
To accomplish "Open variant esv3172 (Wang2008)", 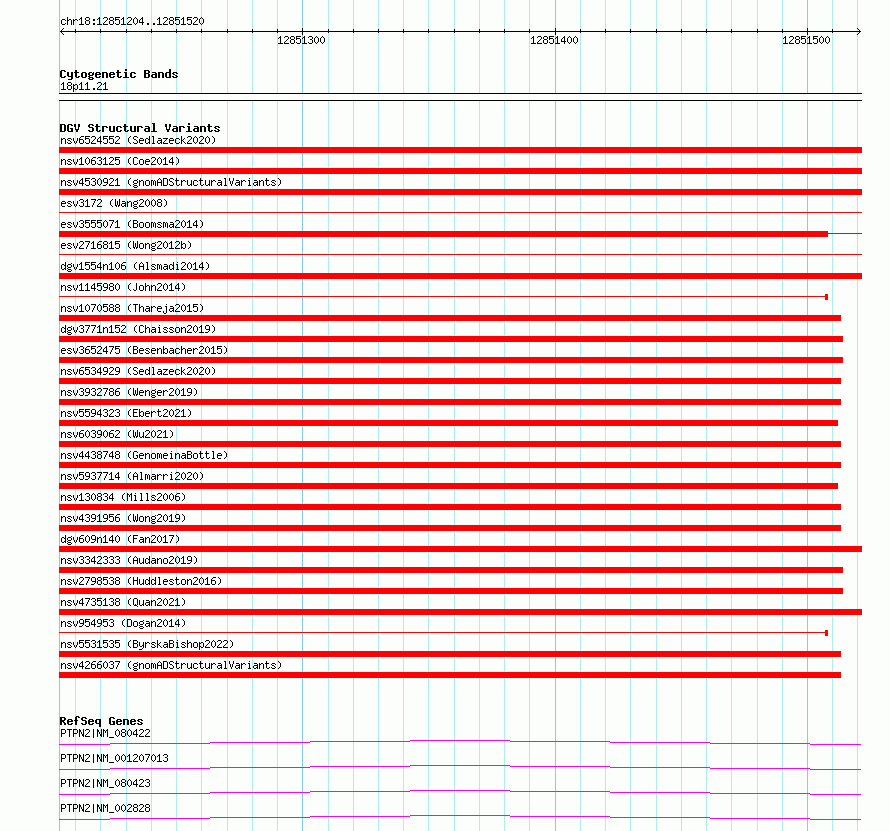I will [114, 203].
